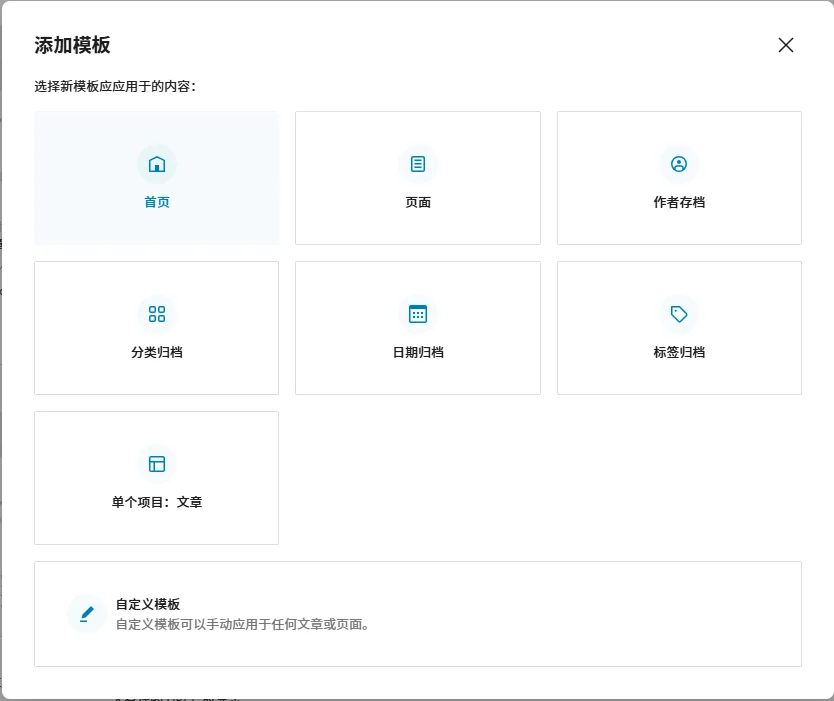This screenshot has height=701, width=834.
Task: Pick the 标签归档 template label
Action: (x=679, y=352)
